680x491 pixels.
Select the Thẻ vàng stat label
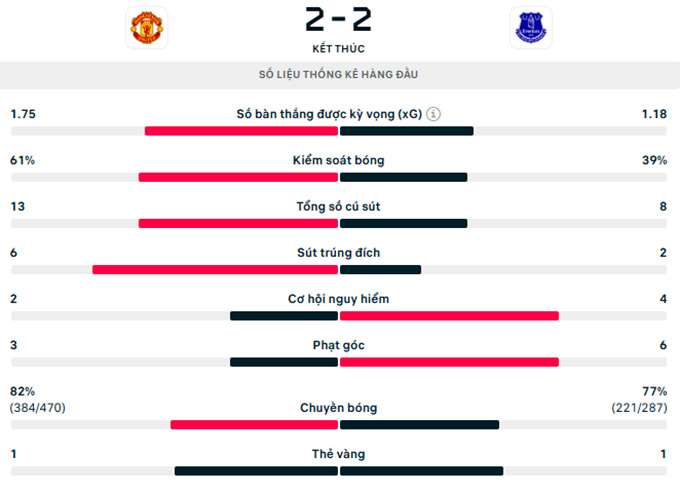[338, 454]
